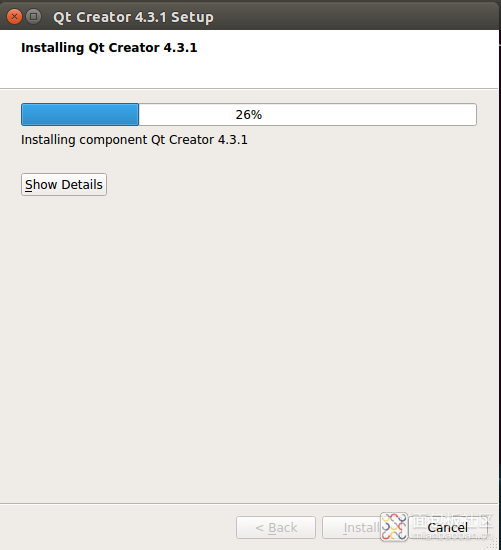Click the separator line above the navigation buttons

tap(249, 504)
